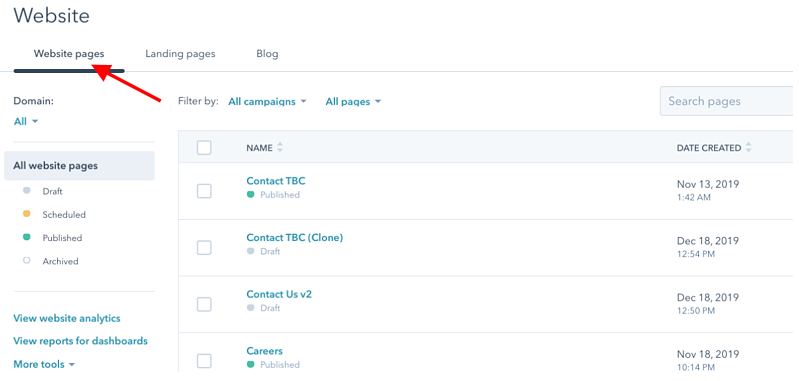The width and height of the screenshot is (799, 381).
Task: Click the Dec 18, 2019 12:54 PM date cell
Action: [x=708, y=247]
